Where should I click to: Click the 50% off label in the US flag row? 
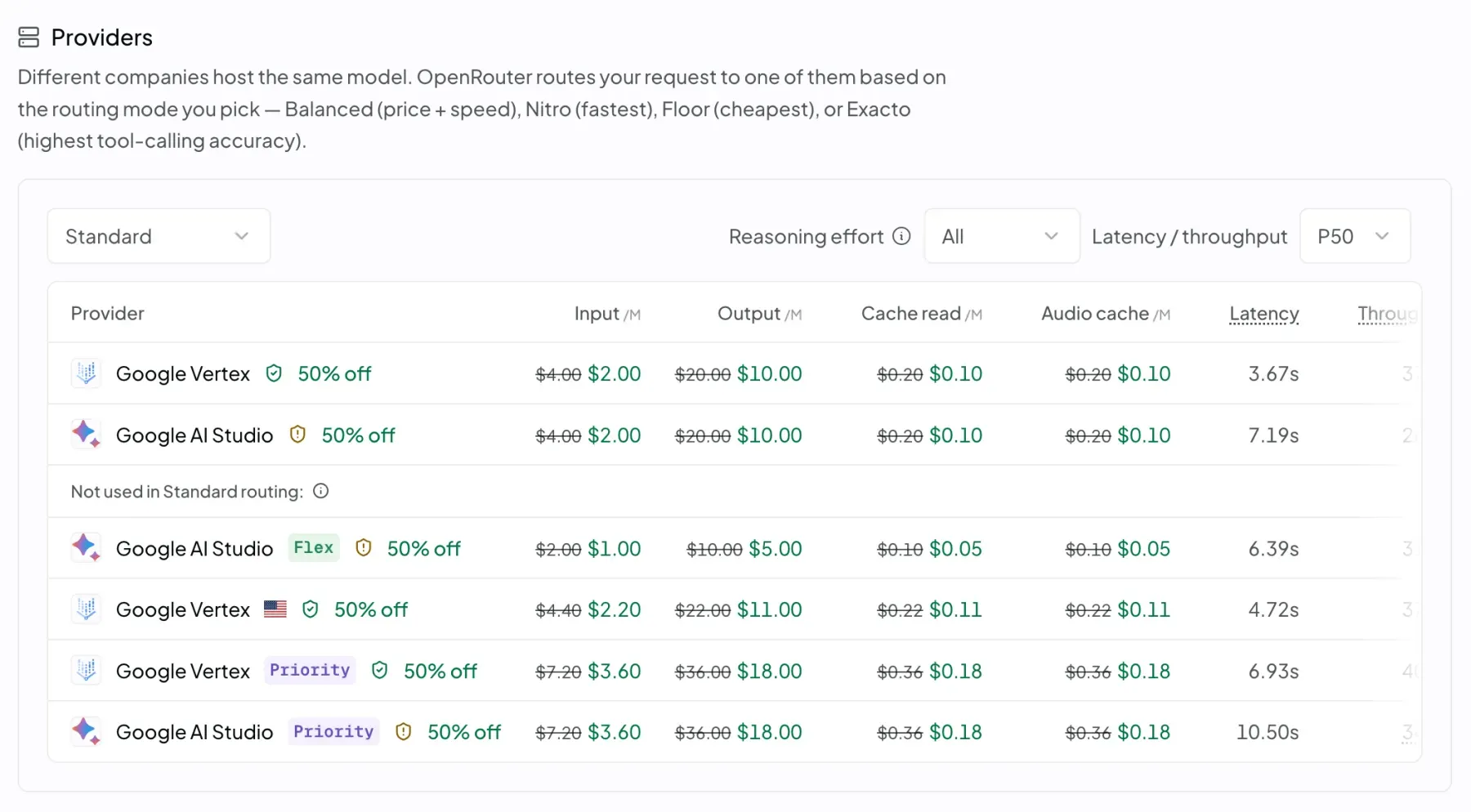371,609
